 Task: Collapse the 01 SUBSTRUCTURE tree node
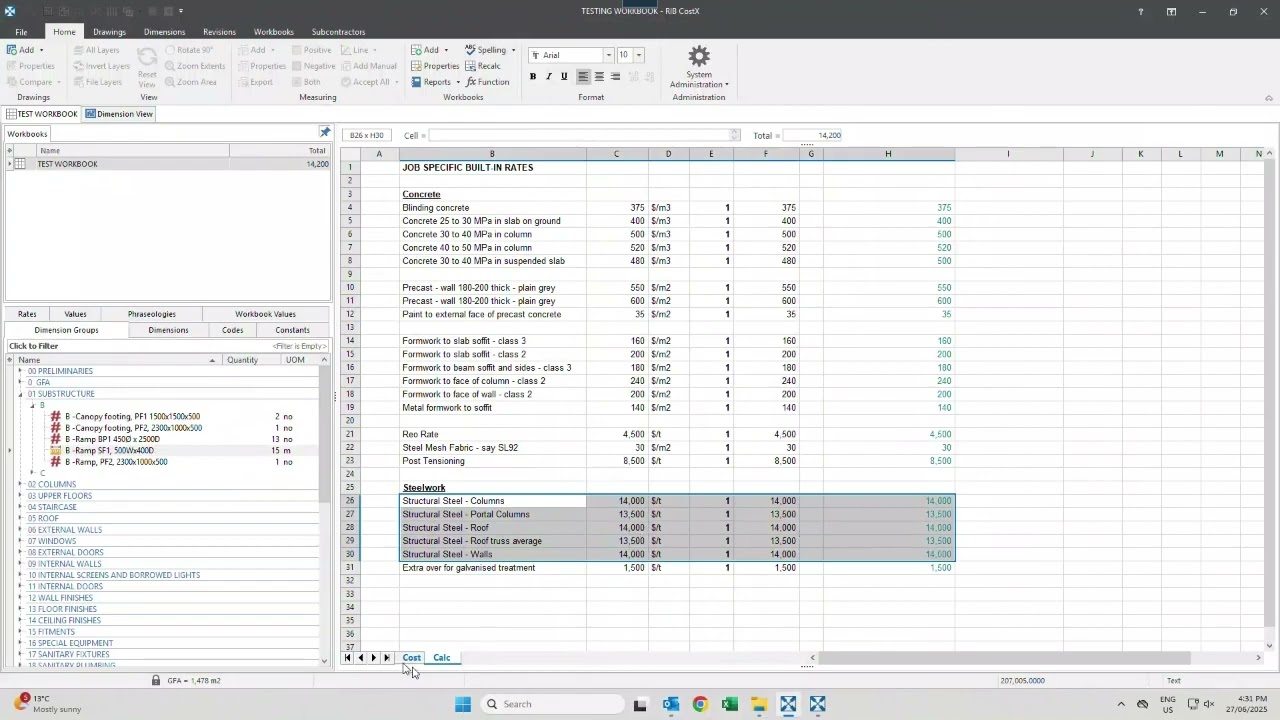(x=20, y=394)
